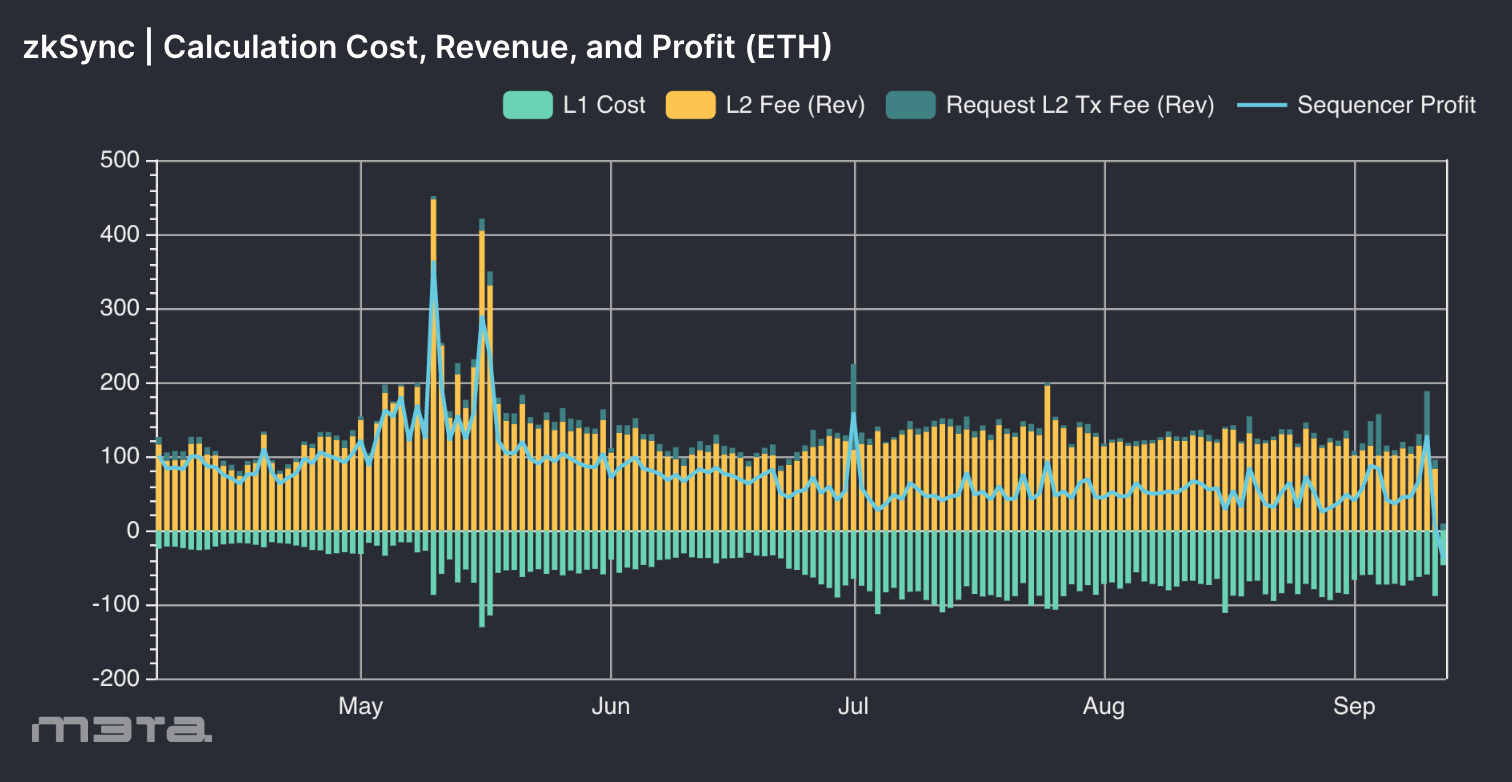Click the 0 baseline label on the y-axis
Viewport: 1512px width, 782px height.
(132, 531)
